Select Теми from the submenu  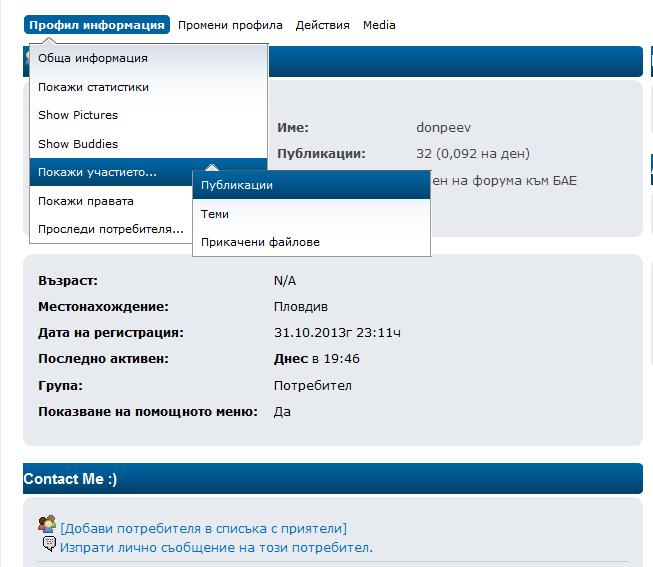[215, 214]
